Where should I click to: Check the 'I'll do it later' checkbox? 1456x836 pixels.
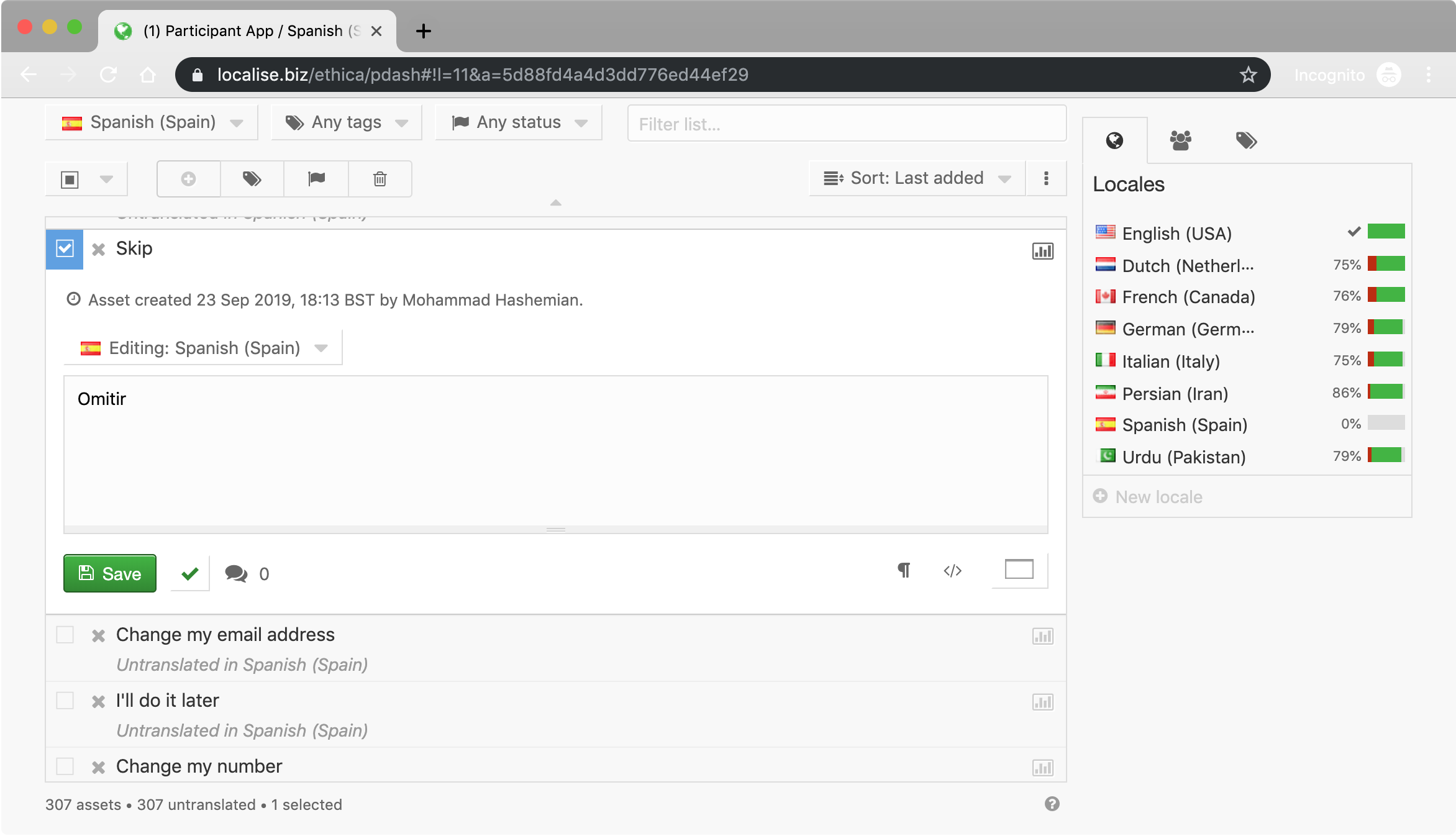click(x=65, y=701)
